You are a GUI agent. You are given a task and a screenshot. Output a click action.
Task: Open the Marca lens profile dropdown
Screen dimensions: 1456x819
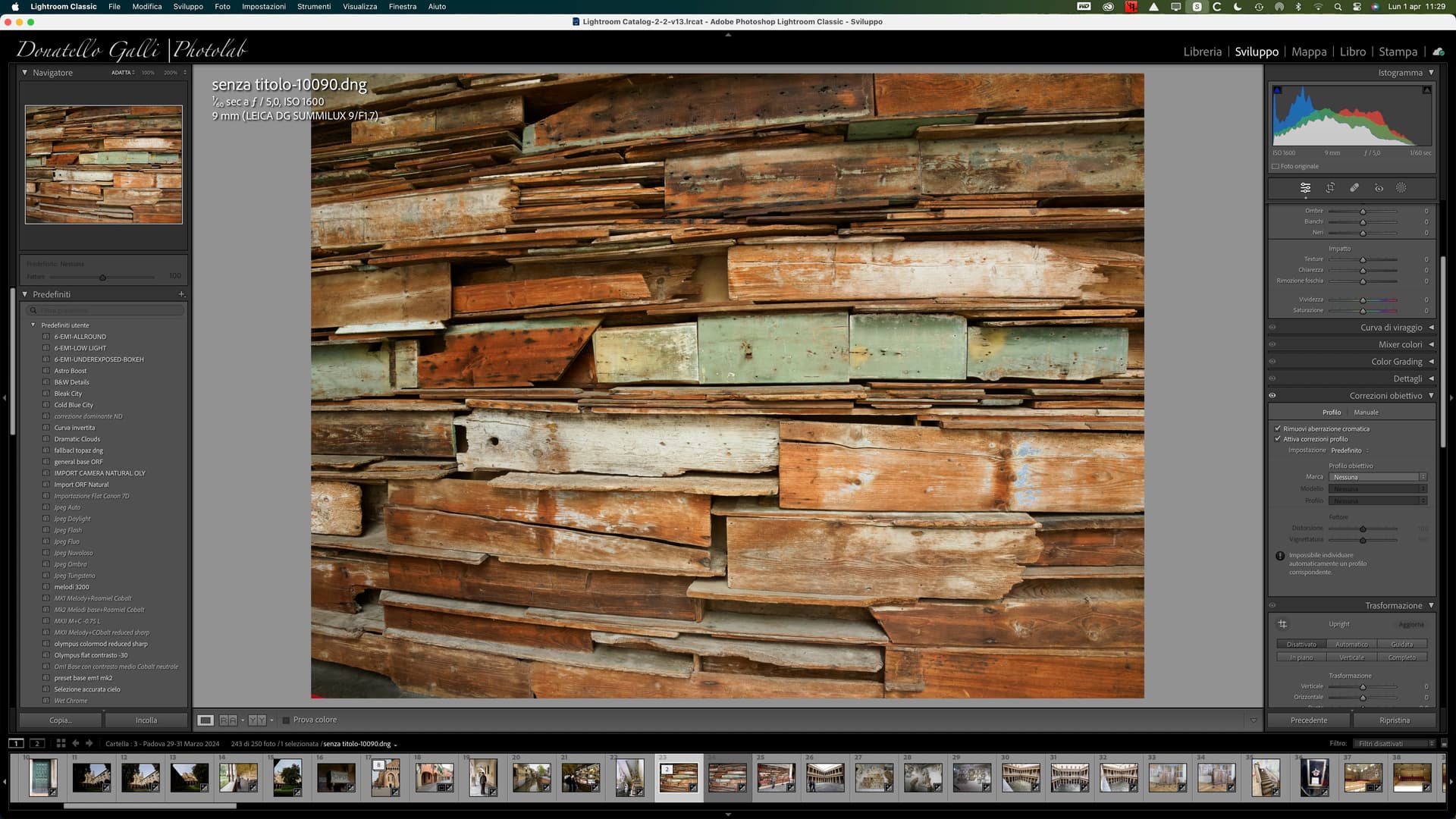click(1377, 477)
